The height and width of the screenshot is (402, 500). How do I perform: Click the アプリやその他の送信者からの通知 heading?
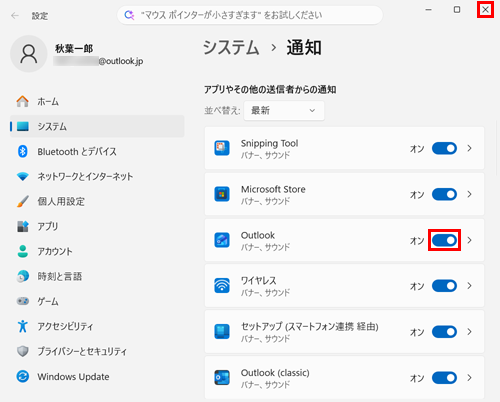click(270, 89)
